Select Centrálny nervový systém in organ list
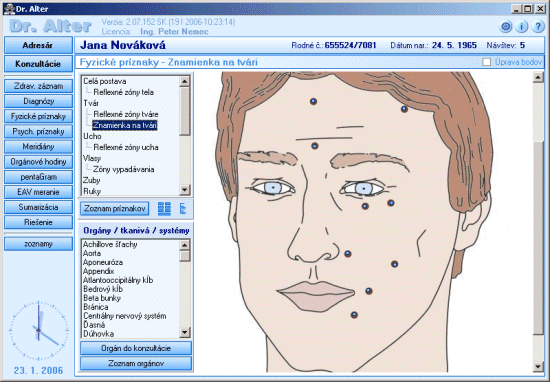The height and width of the screenshot is (382, 550). click(x=125, y=316)
